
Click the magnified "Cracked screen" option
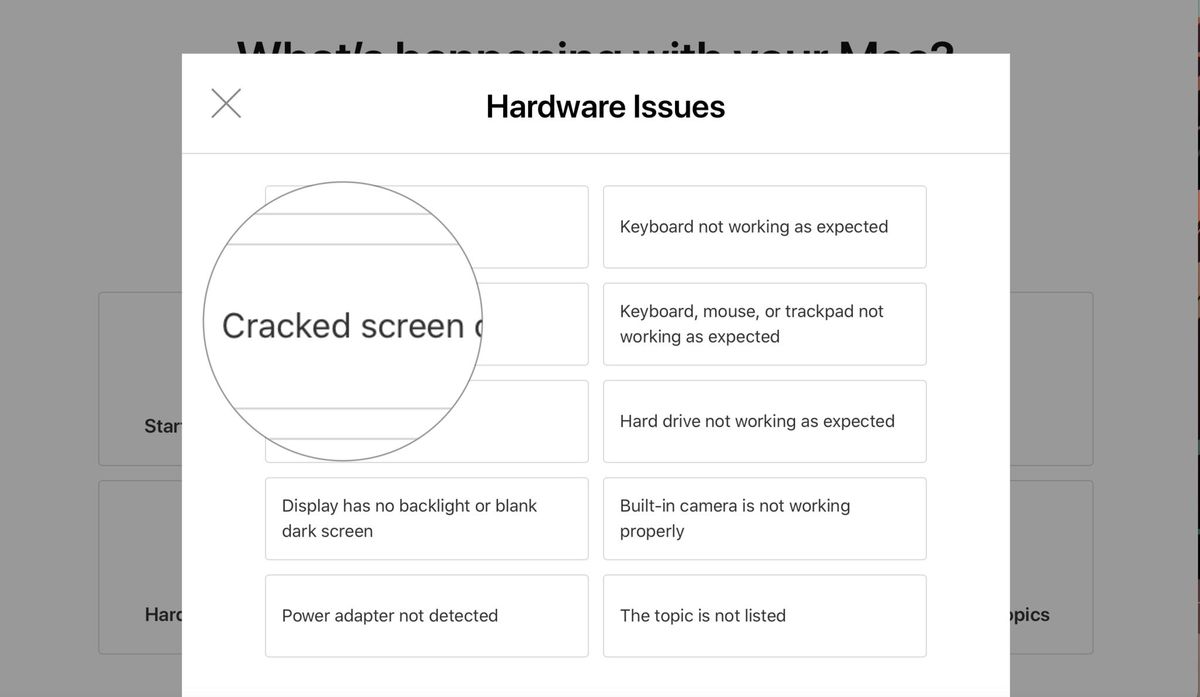[343, 324]
